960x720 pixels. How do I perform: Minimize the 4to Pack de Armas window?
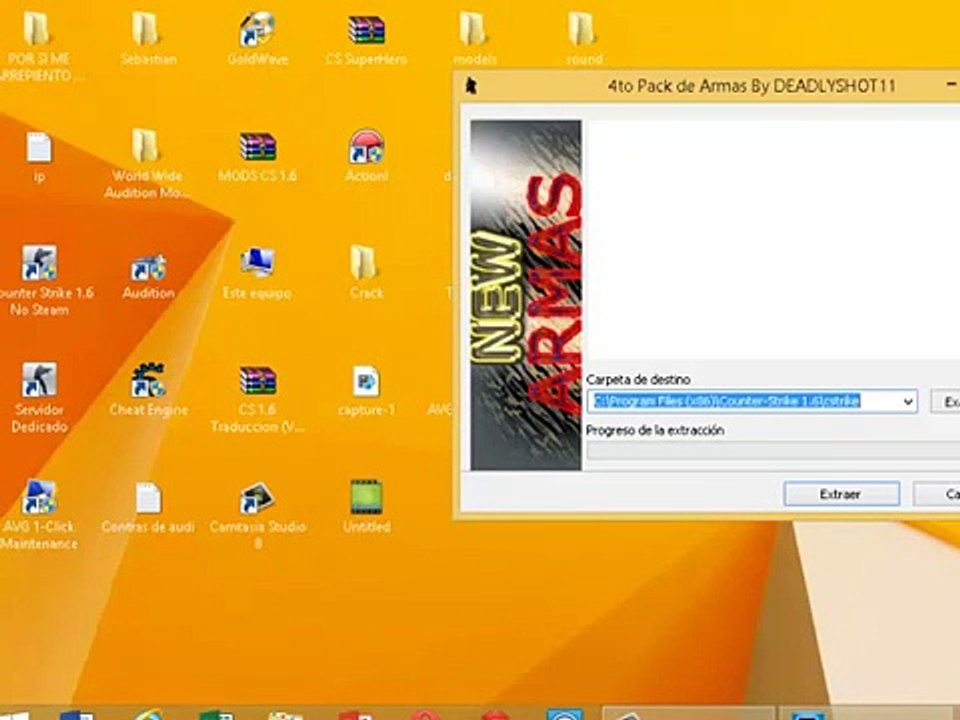tap(951, 86)
